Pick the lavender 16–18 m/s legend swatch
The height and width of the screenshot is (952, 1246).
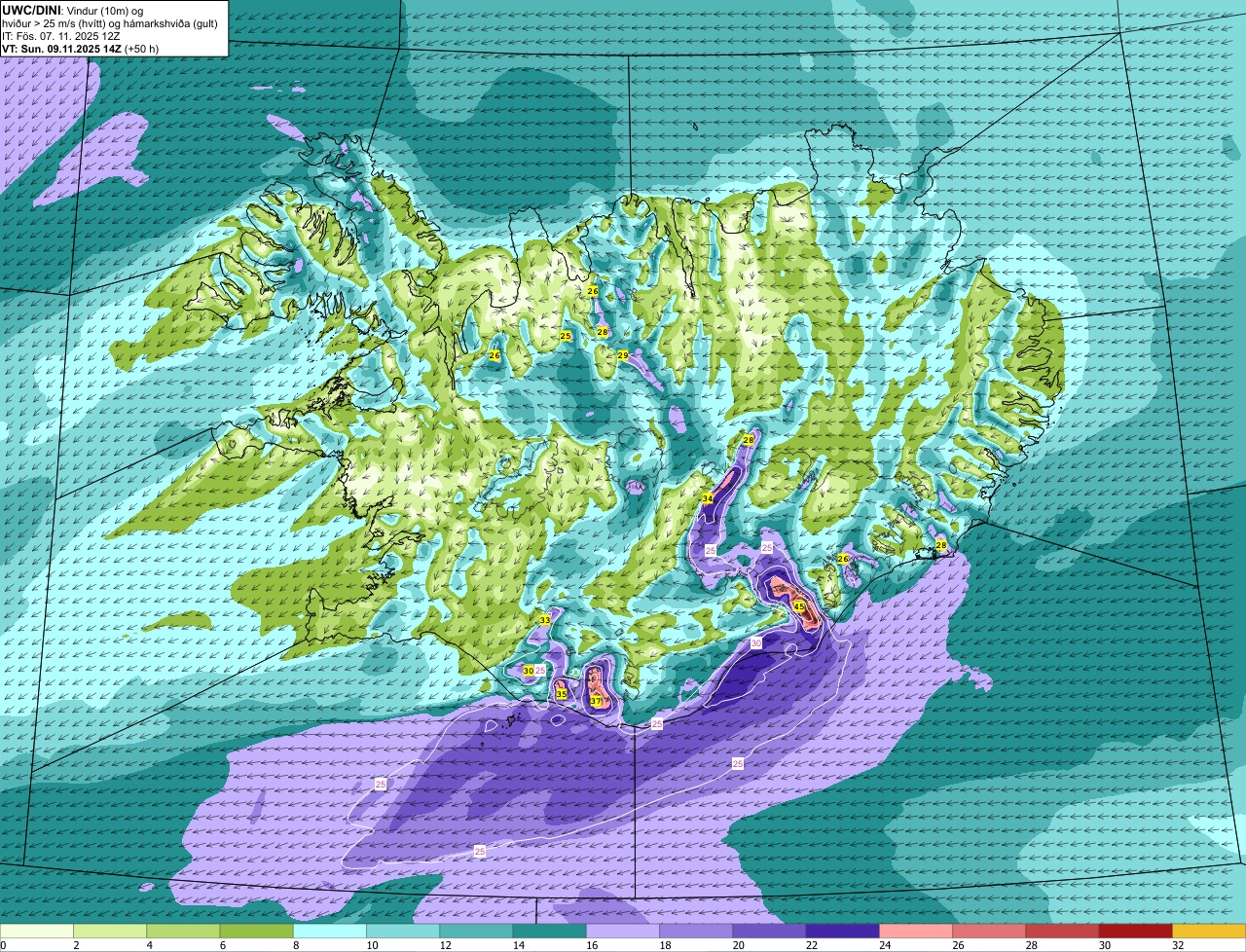[x=623, y=931]
